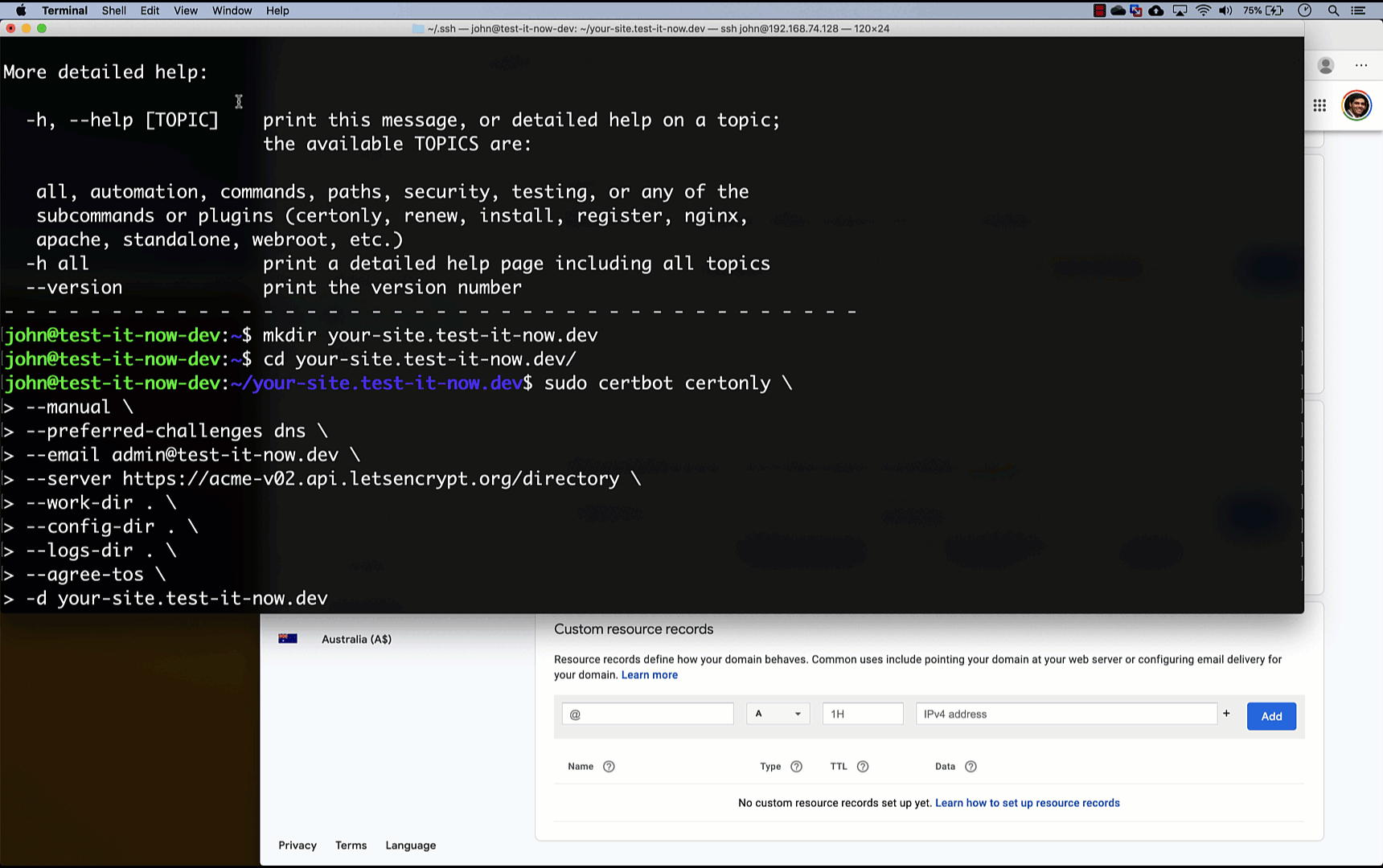This screenshot has height=868, width=1383.
Task: Click the '-h all' option text
Action: tap(57, 264)
